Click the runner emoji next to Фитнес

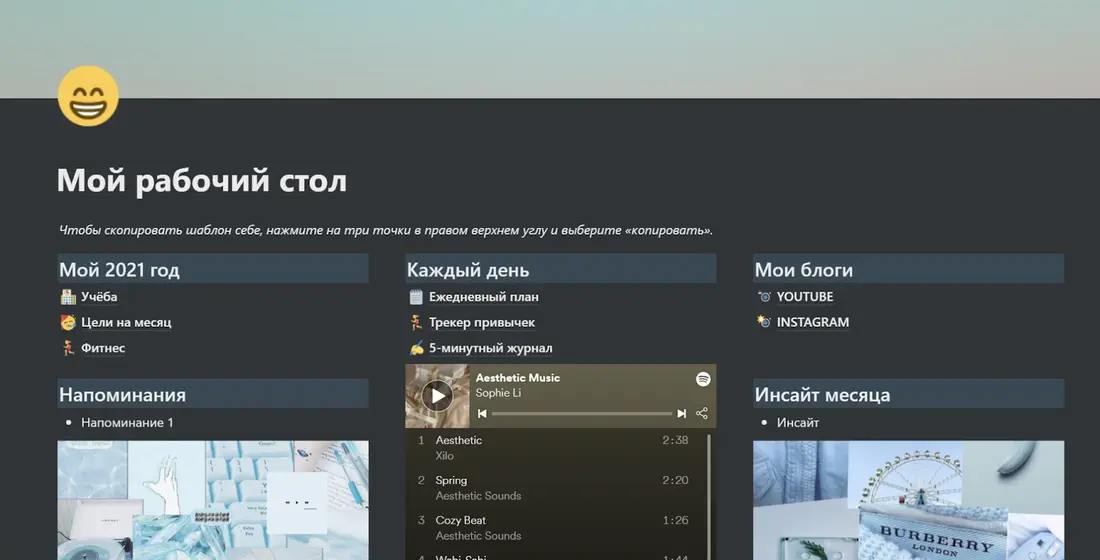(x=68, y=348)
